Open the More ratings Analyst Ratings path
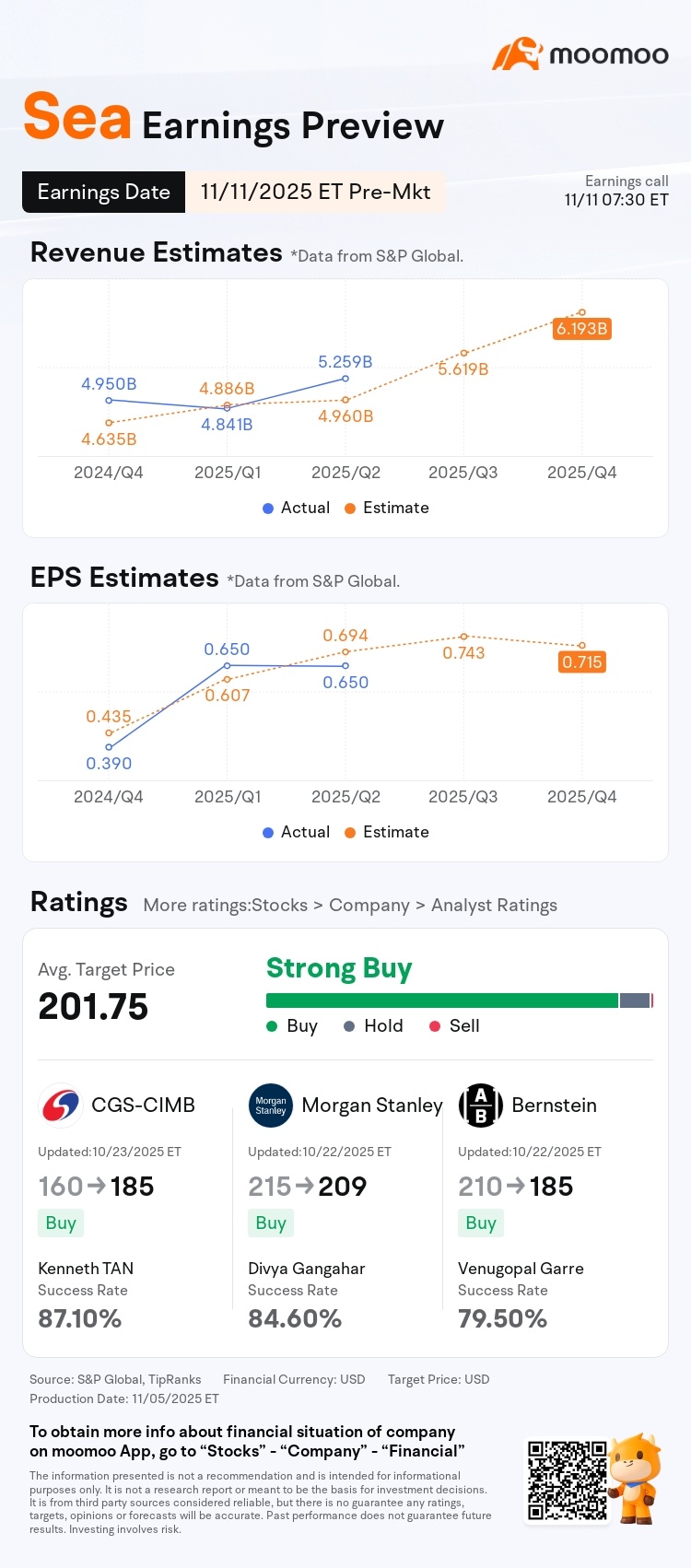691x1568 pixels. click(x=350, y=906)
